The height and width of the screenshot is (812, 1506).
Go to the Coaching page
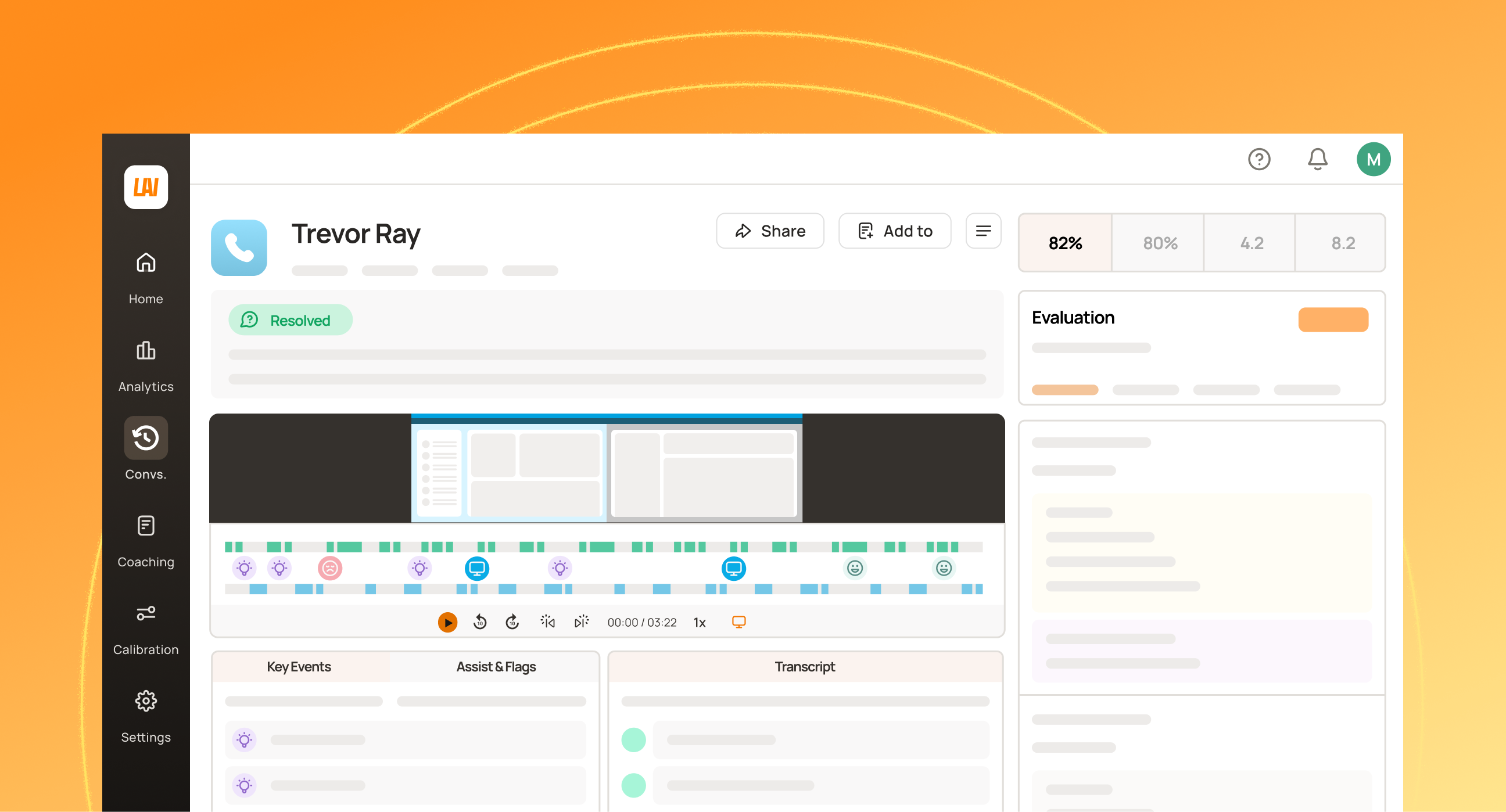point(146,540)
